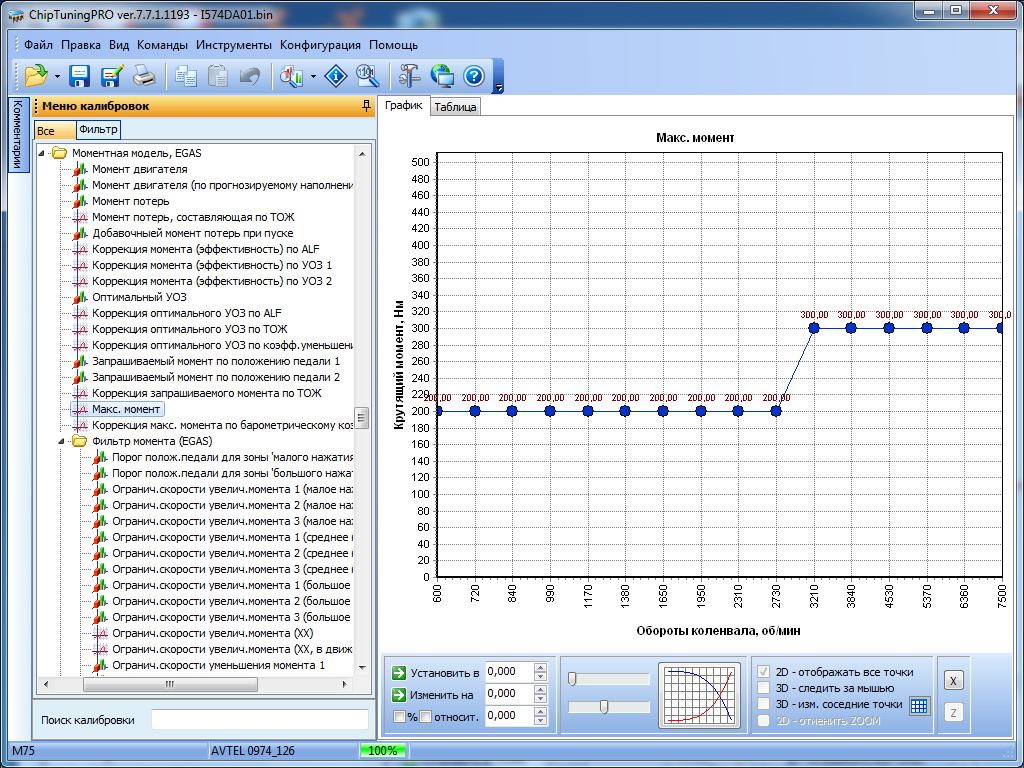Click the printer icon in the toolbar

click(x=144, y=76)
